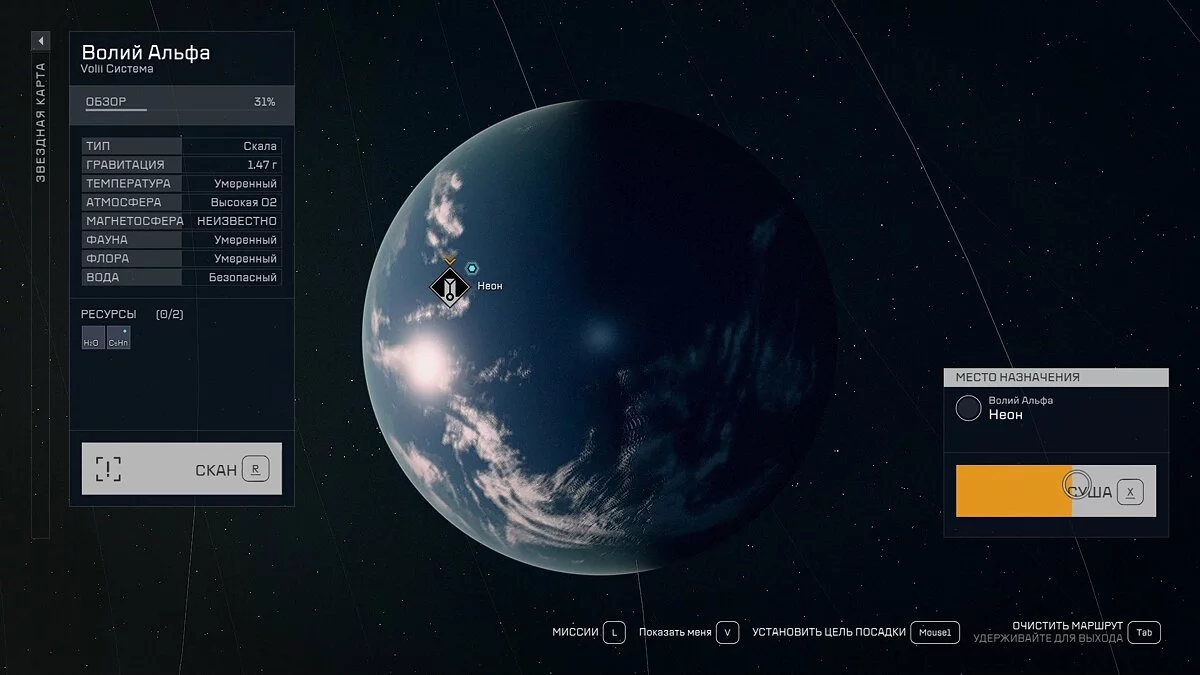
Task: Click the МАГНЕТОСФЕРА НЕИЗВЕСТНО row
Action: 182,221
